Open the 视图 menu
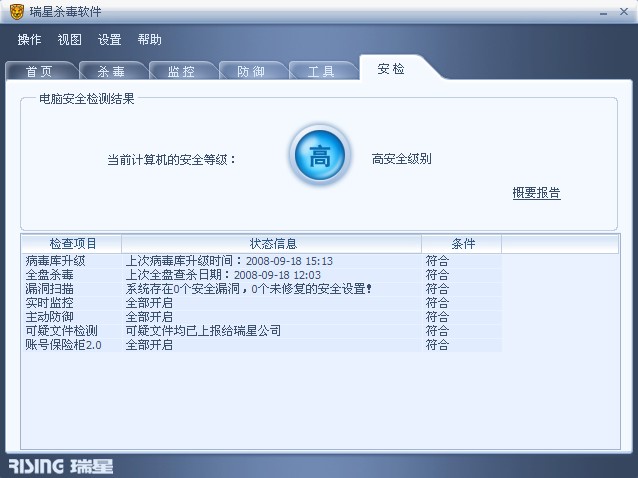Viewport: 638px width, 478px height. [x=70, y=39]
